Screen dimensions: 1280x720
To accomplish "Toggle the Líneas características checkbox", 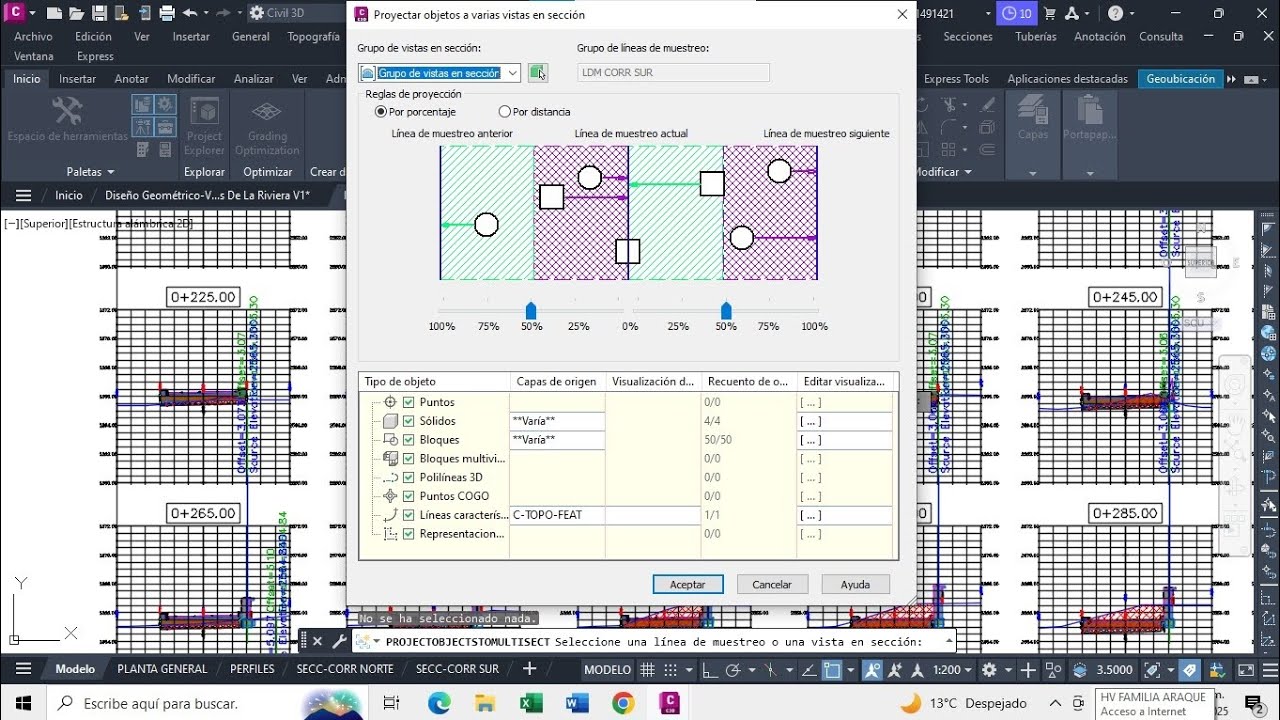I will 408,515.
